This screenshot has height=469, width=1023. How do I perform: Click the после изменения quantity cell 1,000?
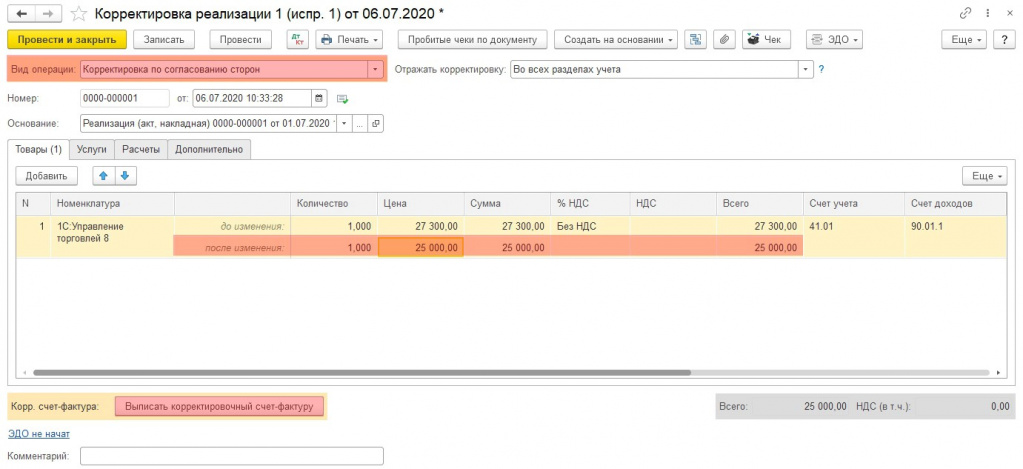click(333, 247)
